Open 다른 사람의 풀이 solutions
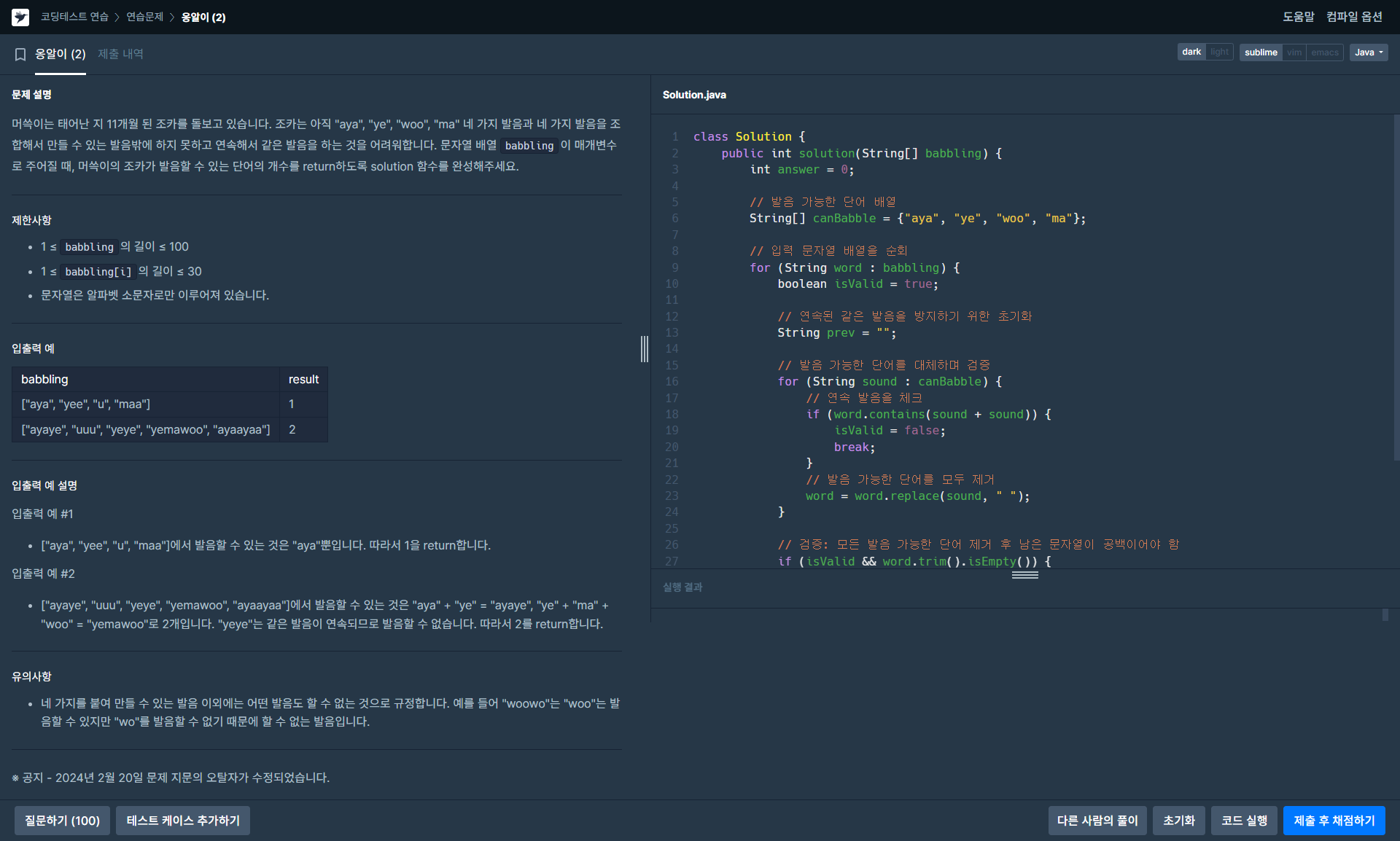 click(1097, 821)
